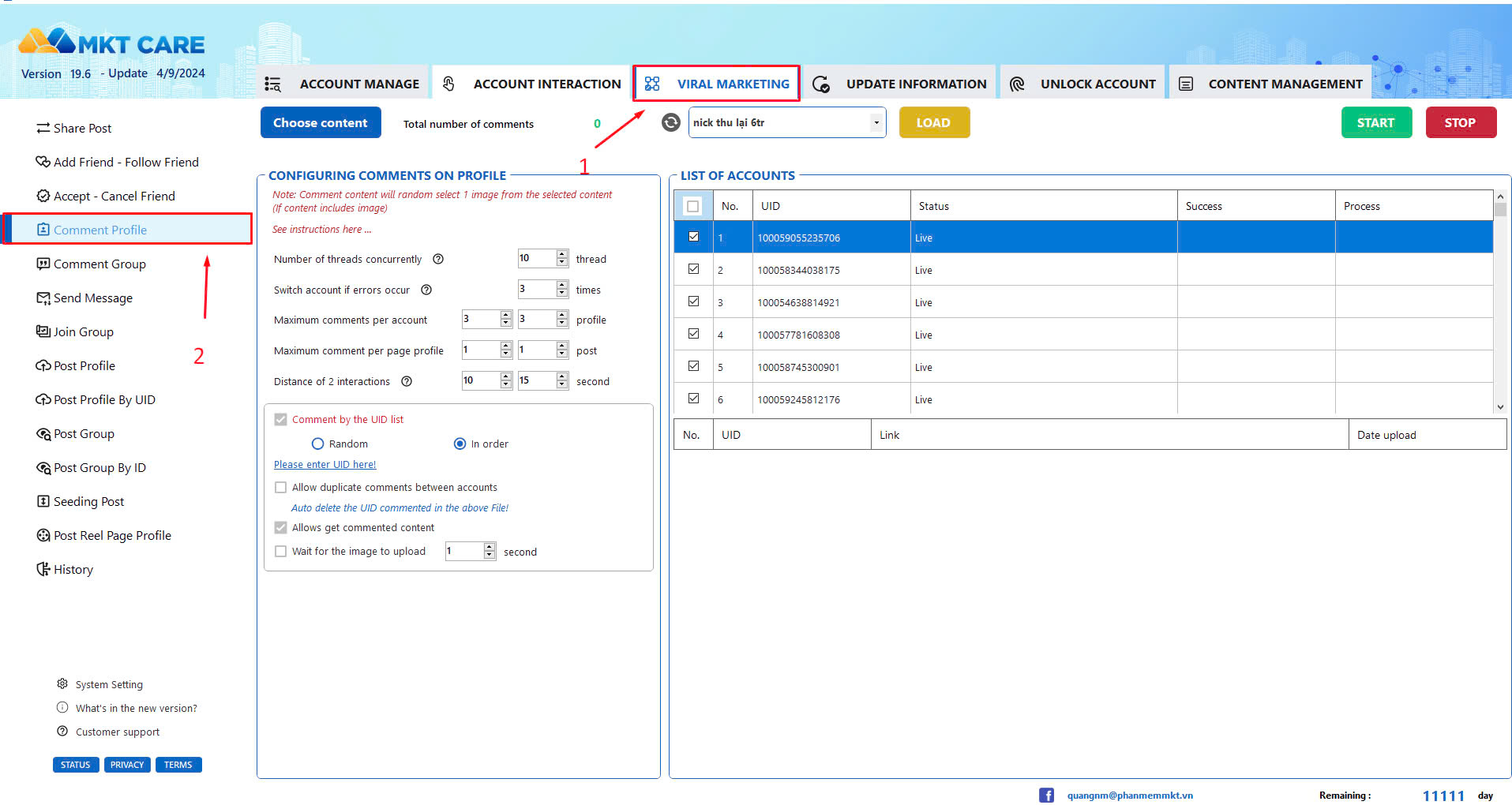Click the red STOP button
The width and height of the screenshot is (1512, 805).
point(1461,122)
